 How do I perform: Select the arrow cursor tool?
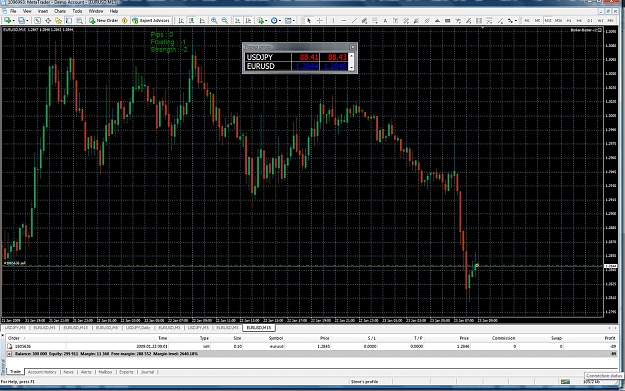tap(309, 20)
